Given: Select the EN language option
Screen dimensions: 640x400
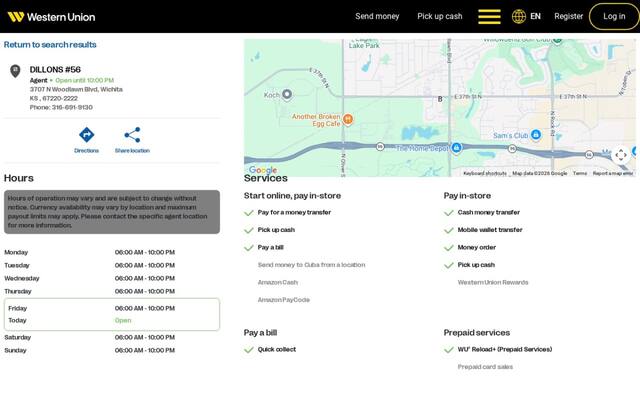Looking at the screenshot, I should (535, 16).
